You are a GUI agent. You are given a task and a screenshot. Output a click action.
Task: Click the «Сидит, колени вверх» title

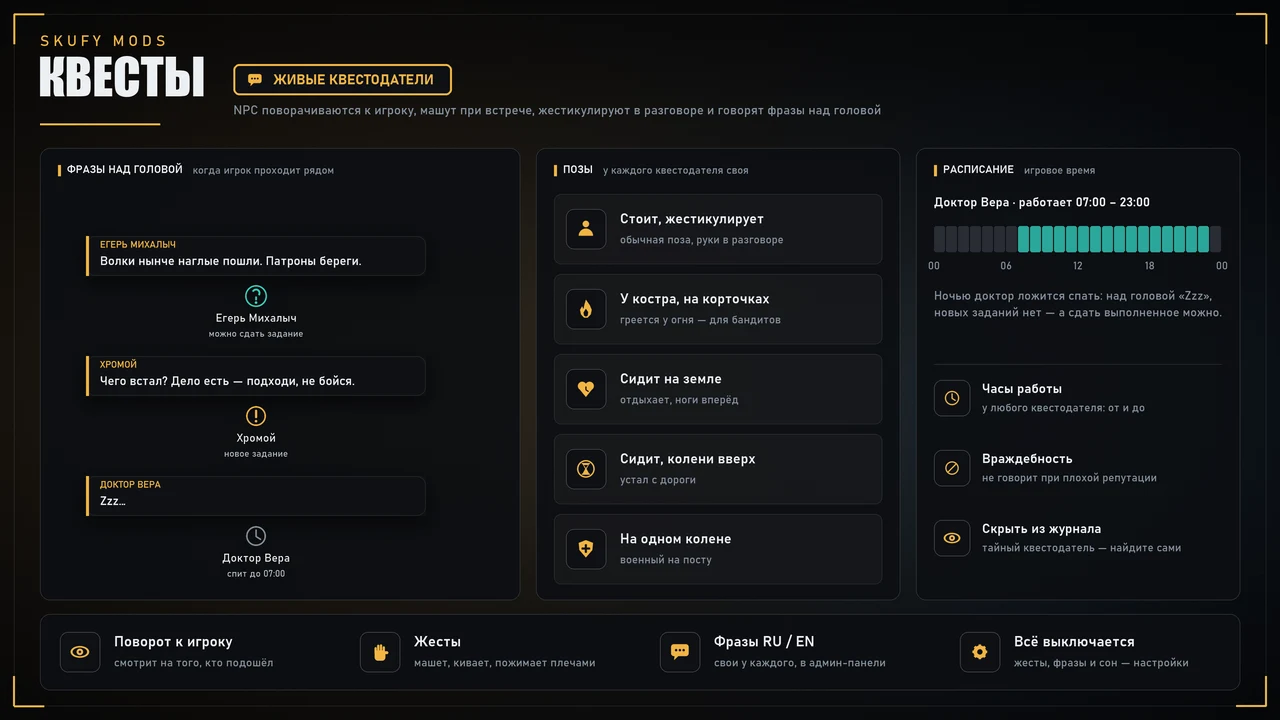tap(687, 459)
